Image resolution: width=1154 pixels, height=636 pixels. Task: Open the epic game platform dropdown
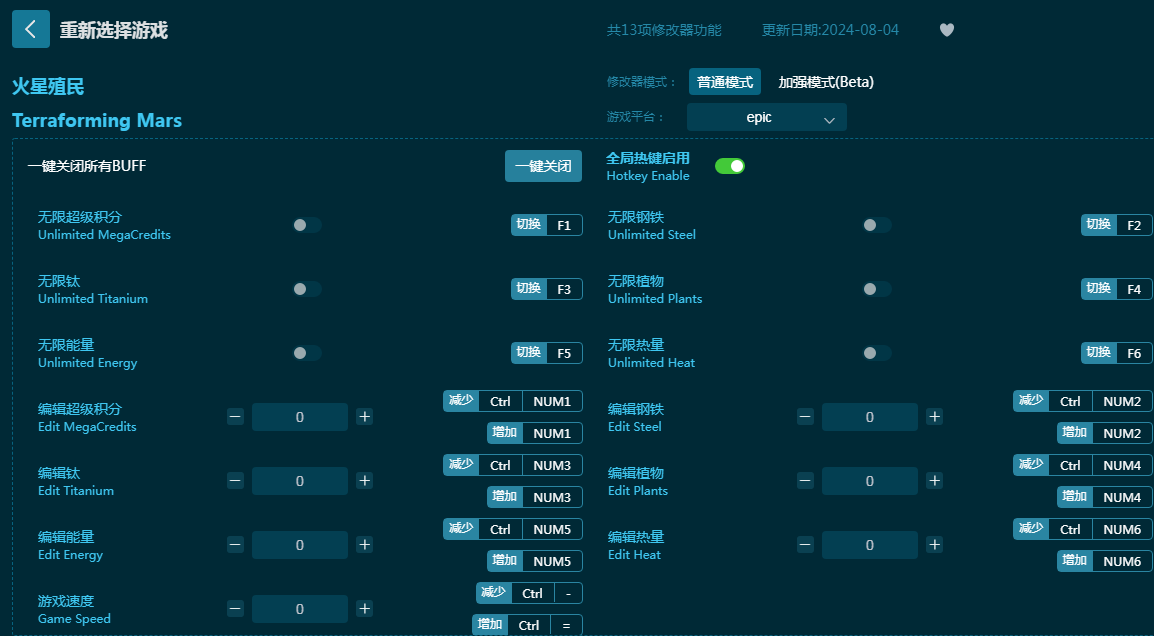767,118
